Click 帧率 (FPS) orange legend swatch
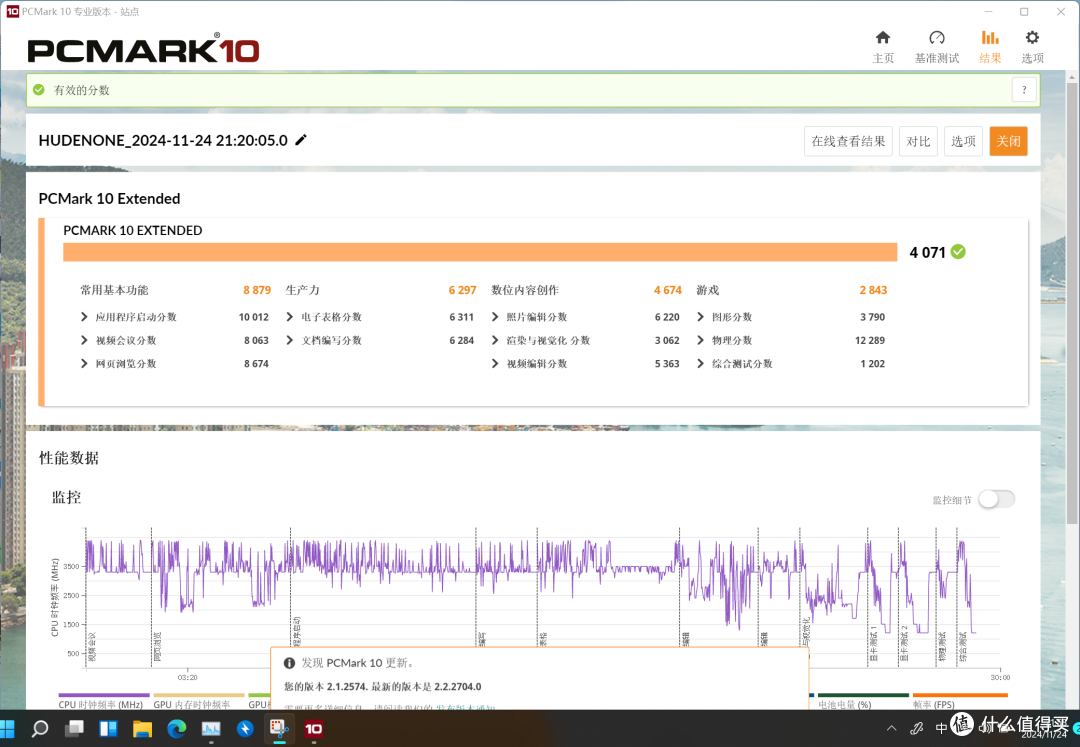 pos(960,695)
